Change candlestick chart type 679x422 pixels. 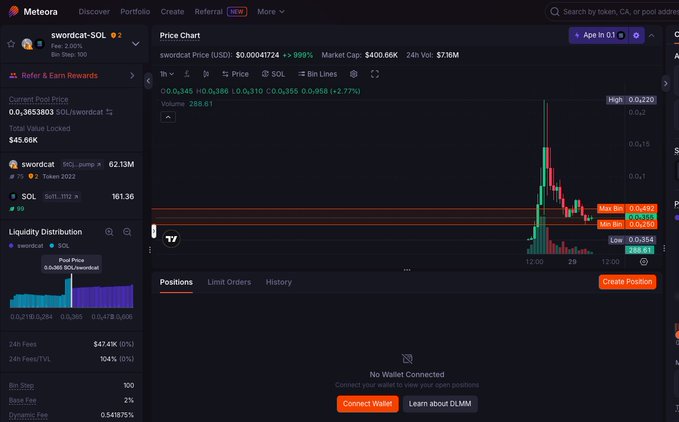click(206, 74)
